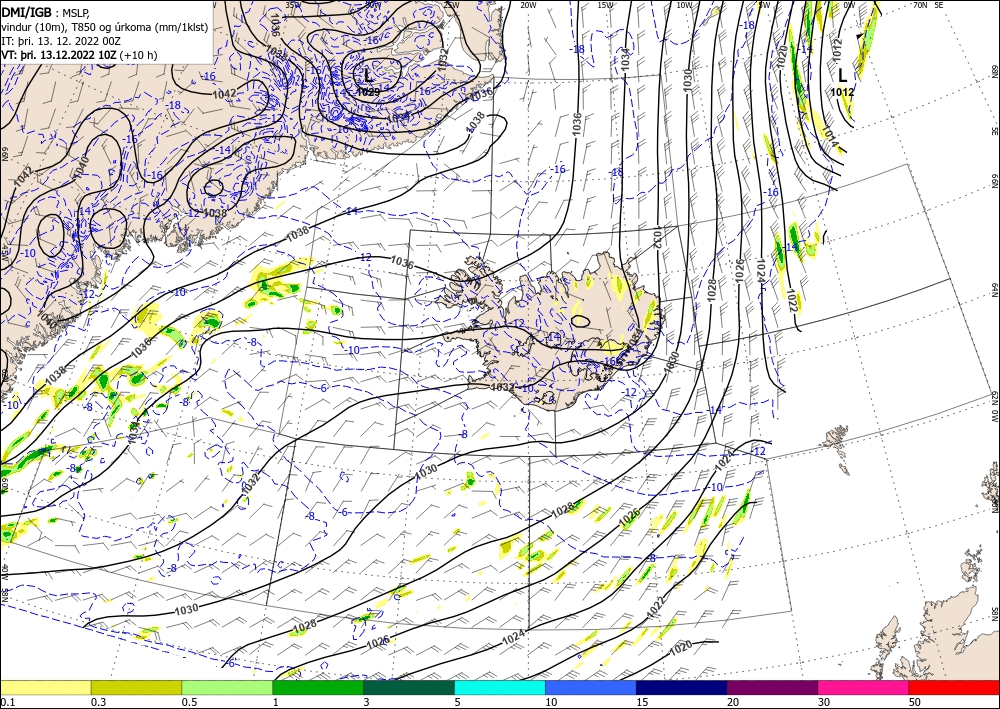The width and height of the screenshot is (1000, 709).
Task: Click the legend value 15
Action: point(642,702)
